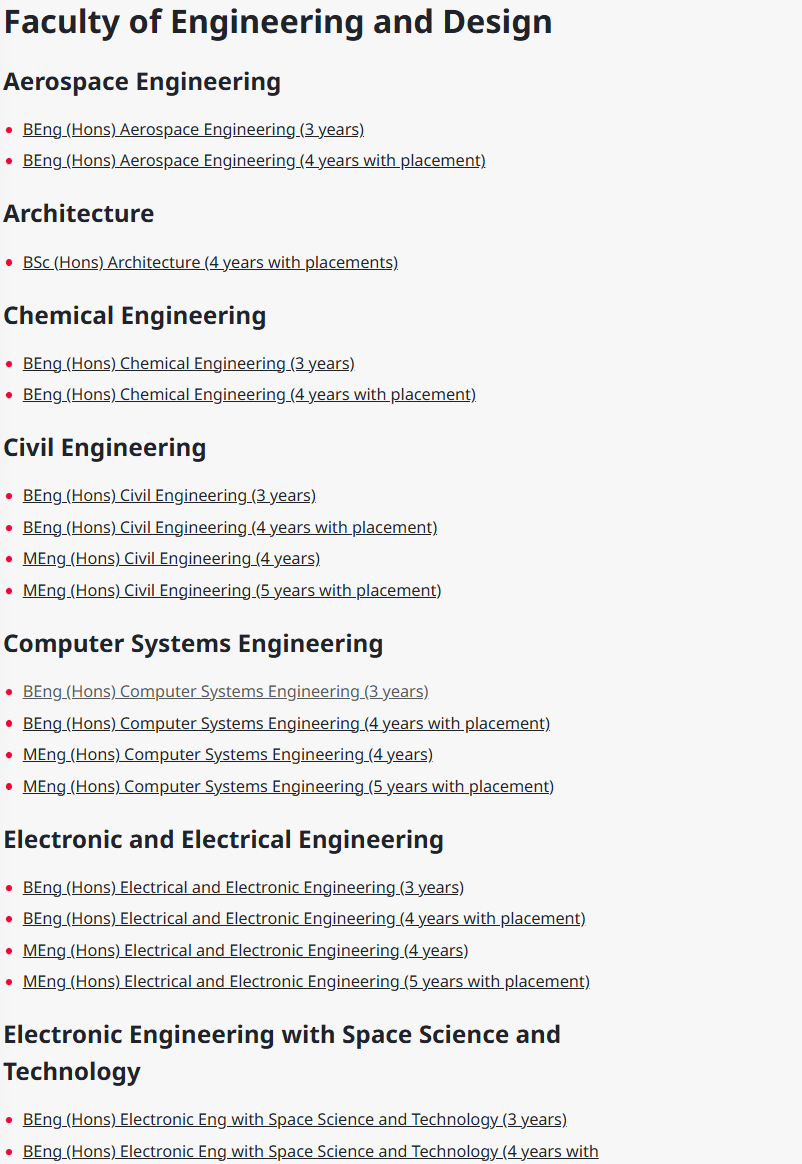Open BEng Computer Systems Engineering (3 years)
Image resolution: width=802 pixels, height=1164 pixels.
click(x=226, y=692)
